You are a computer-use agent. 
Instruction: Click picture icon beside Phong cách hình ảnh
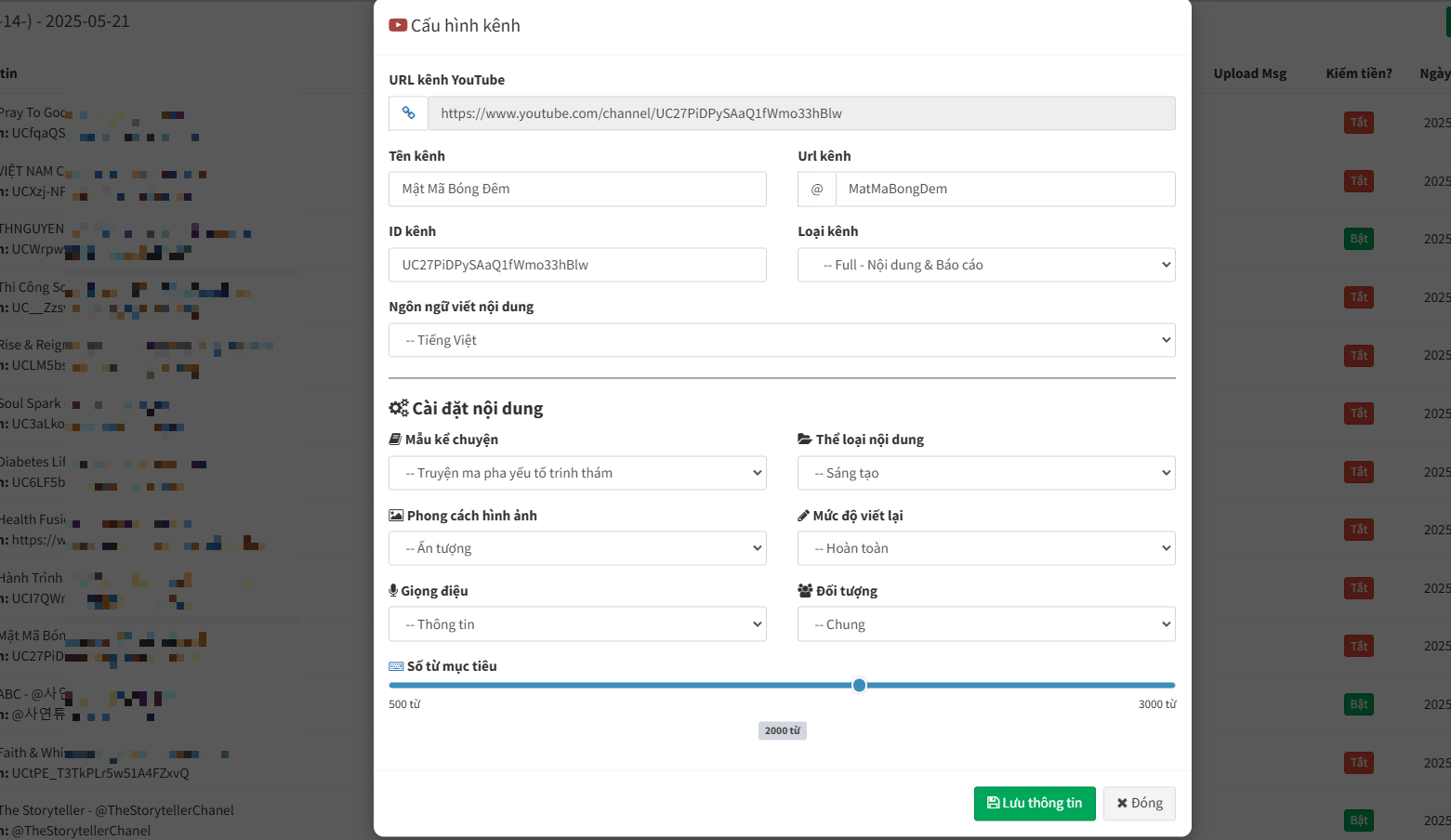point(396,516)
